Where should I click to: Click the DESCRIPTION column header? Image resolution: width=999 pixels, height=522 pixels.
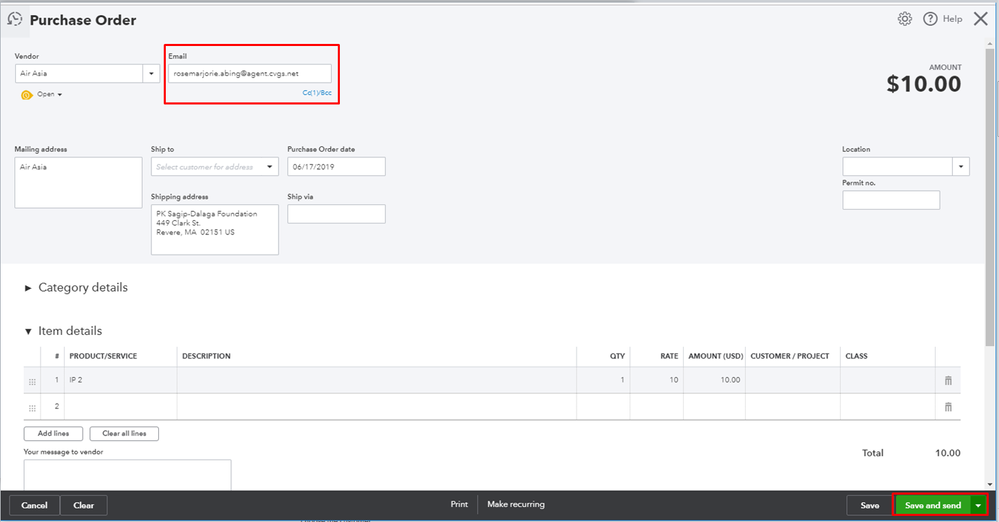(x=206, y=356)
